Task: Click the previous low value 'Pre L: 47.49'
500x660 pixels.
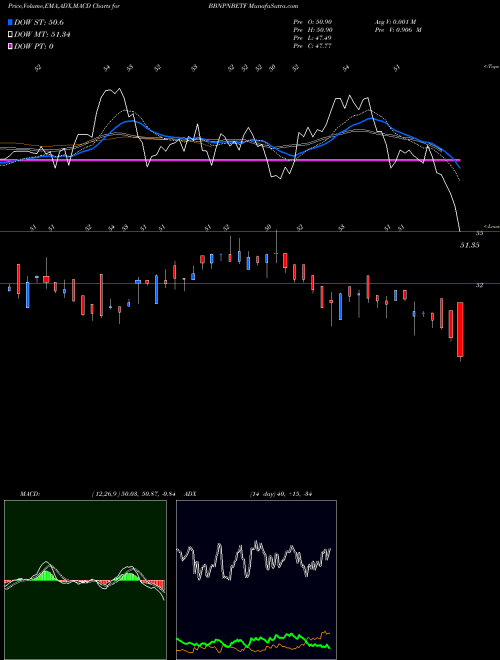Action: pyautogui.click(x=313, y=38)
